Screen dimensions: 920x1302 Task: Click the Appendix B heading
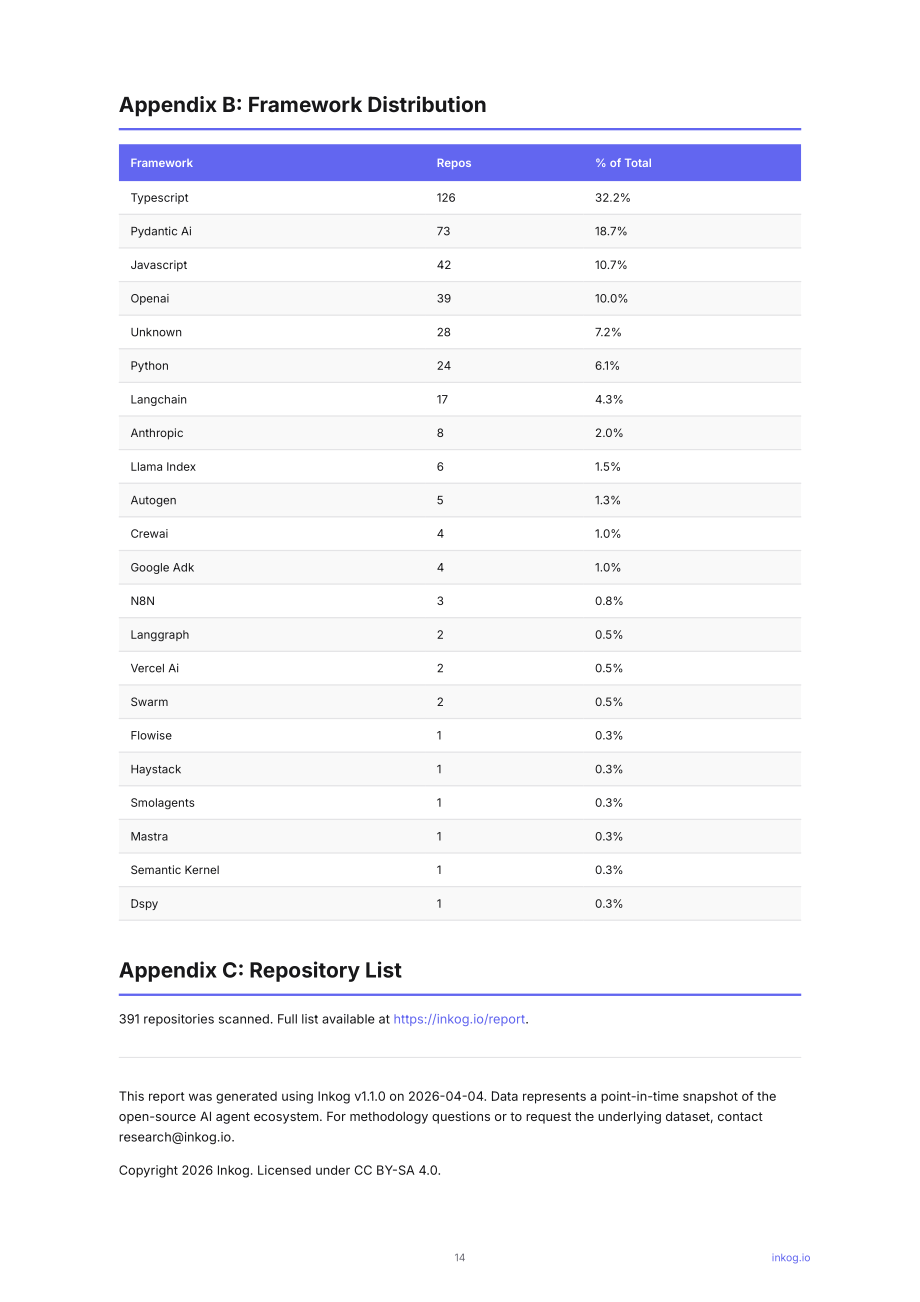[x=303, y=105]
